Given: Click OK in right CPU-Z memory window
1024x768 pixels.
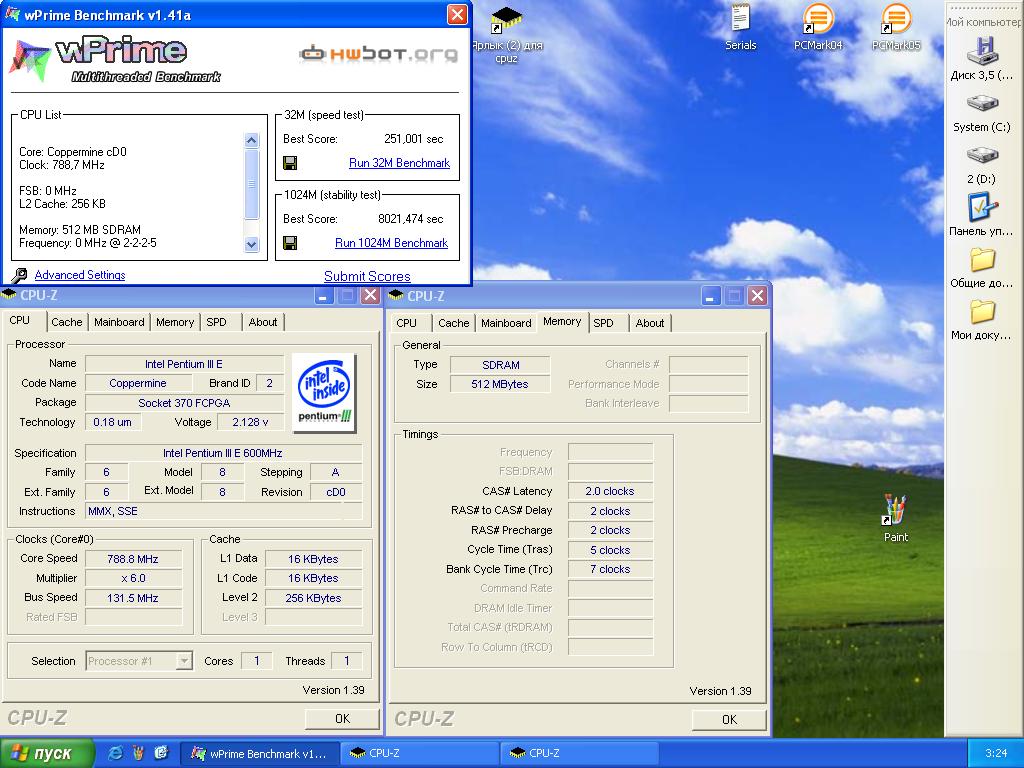Looking at the screenshot, I should [729, 719].
